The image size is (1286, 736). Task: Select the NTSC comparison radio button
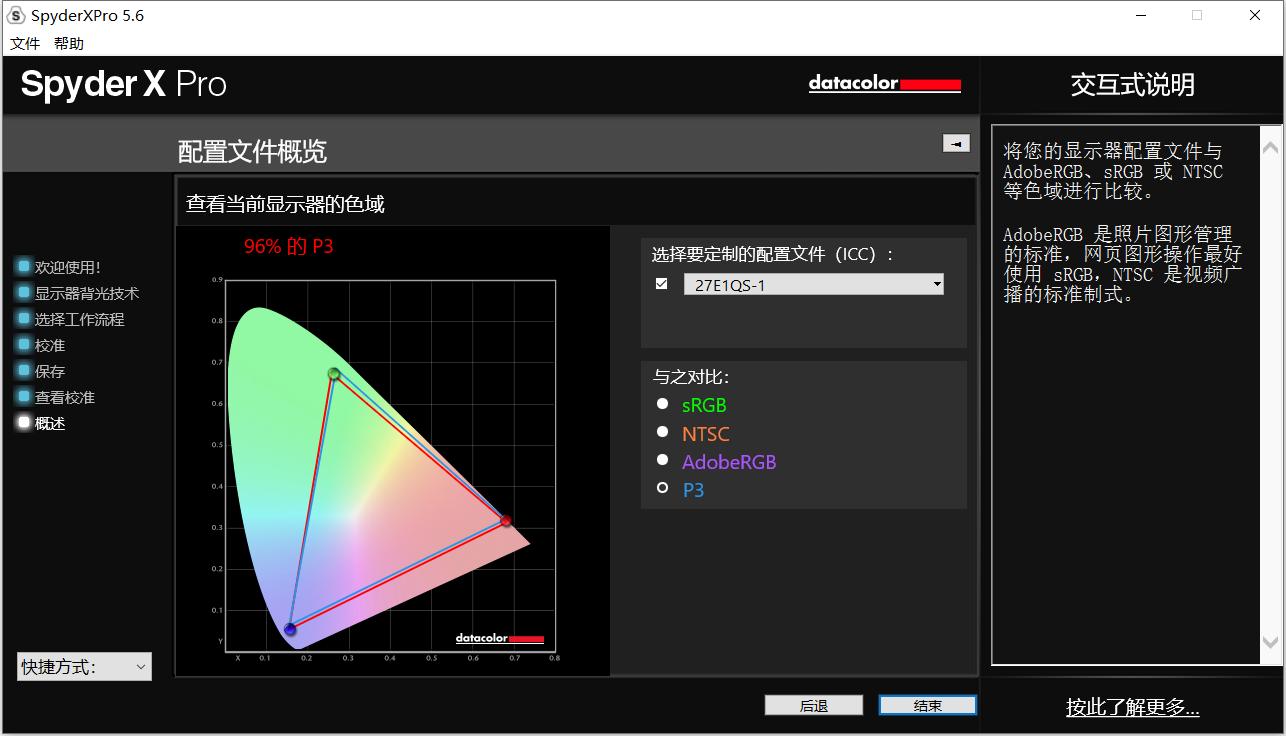click(662, 432)
